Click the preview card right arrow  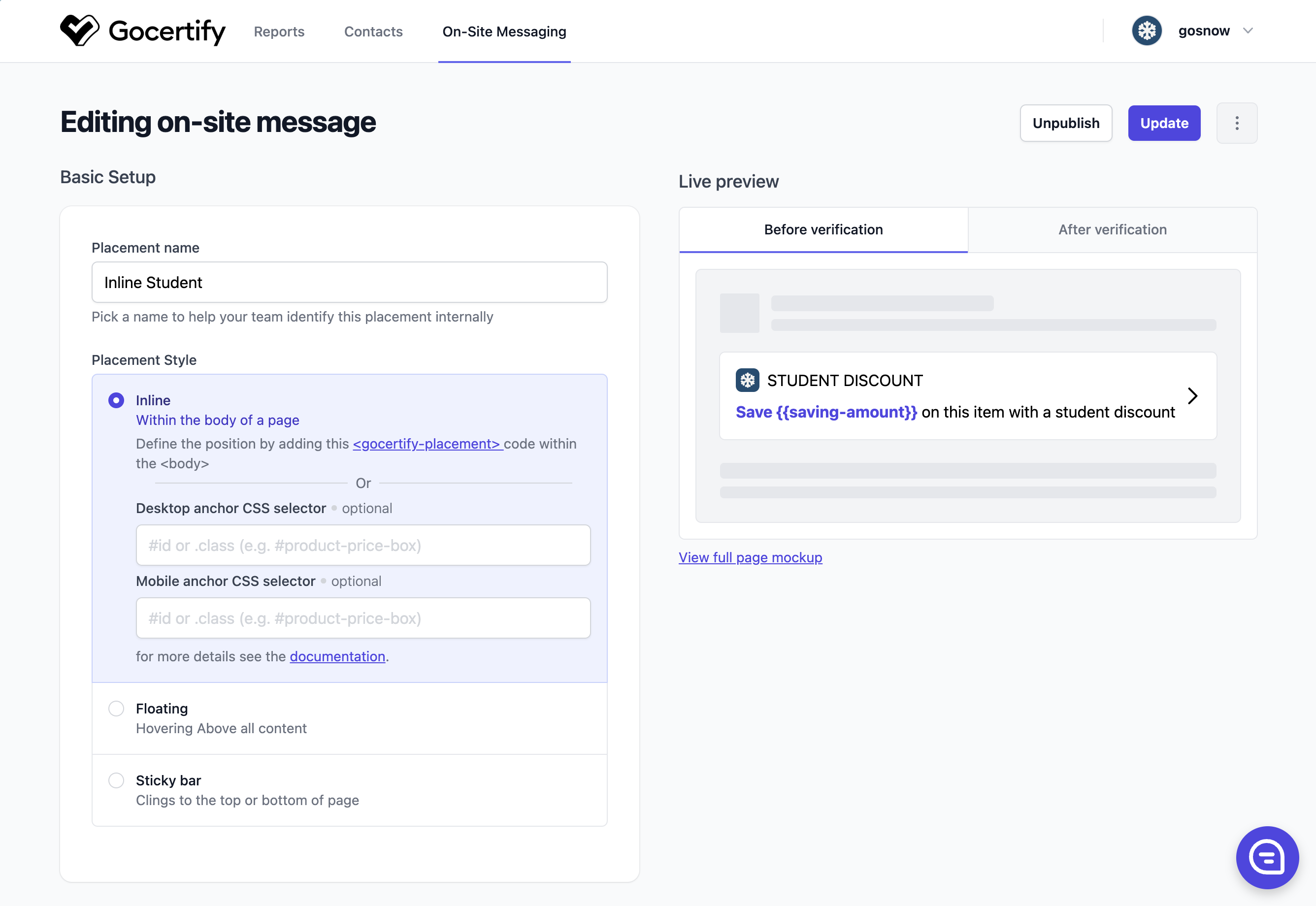1192,396
